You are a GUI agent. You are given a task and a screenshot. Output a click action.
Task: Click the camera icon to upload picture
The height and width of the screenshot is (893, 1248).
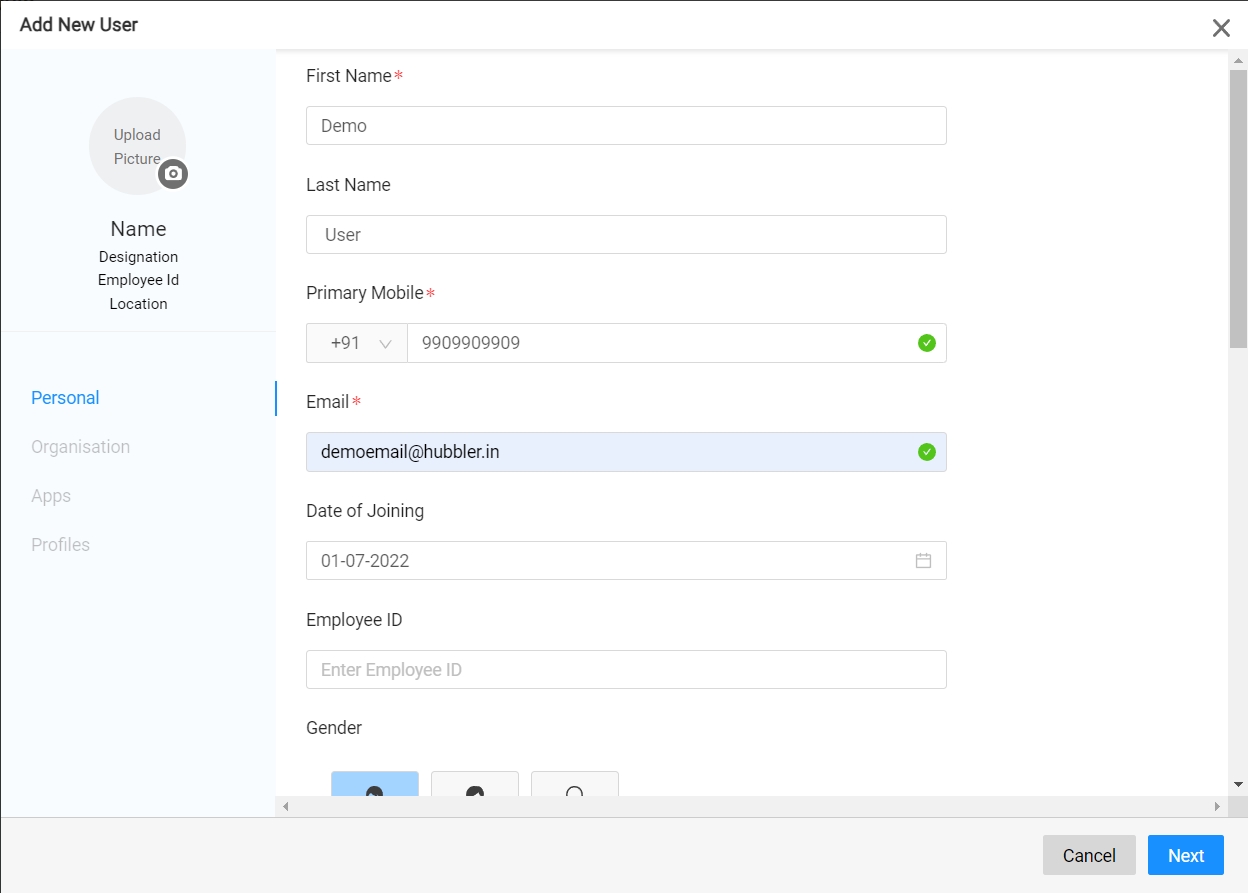pos(173,174)
